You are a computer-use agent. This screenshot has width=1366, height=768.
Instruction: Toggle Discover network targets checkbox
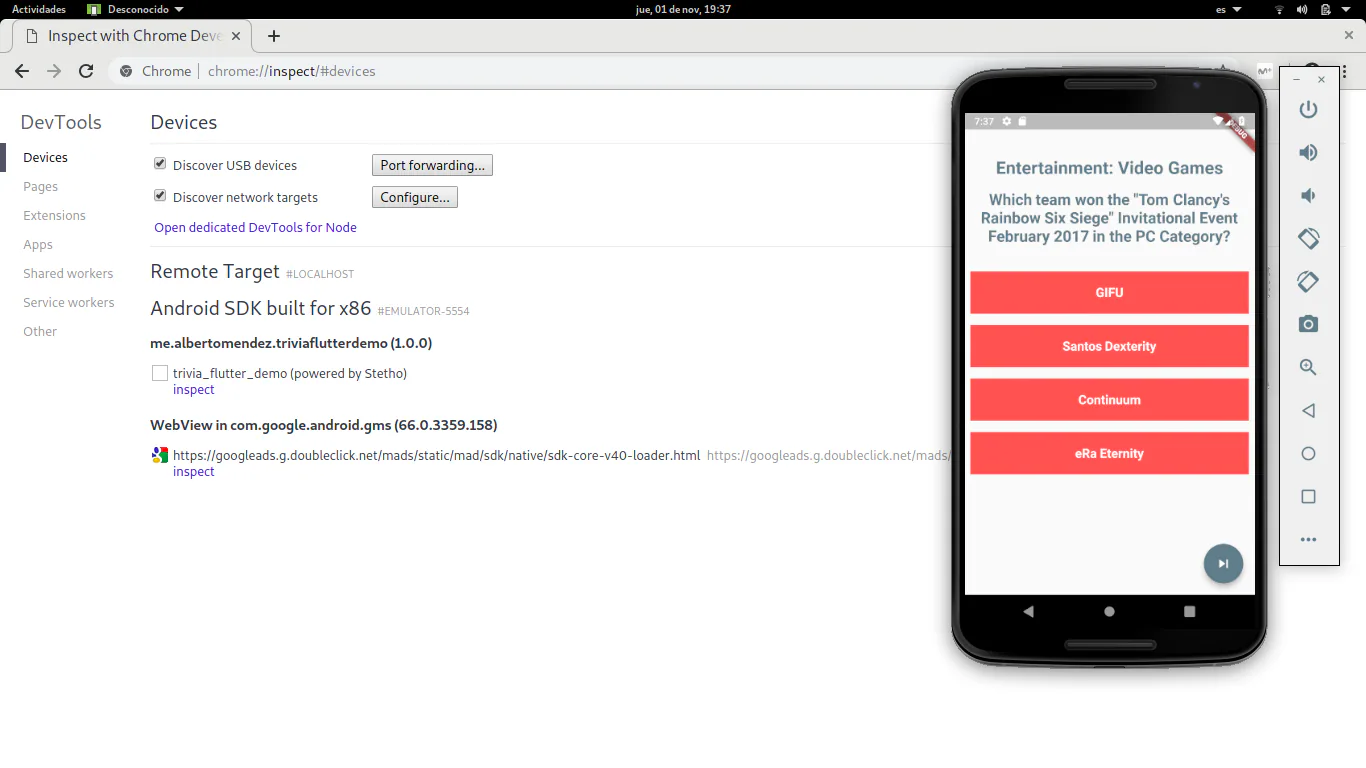(160, 196)
